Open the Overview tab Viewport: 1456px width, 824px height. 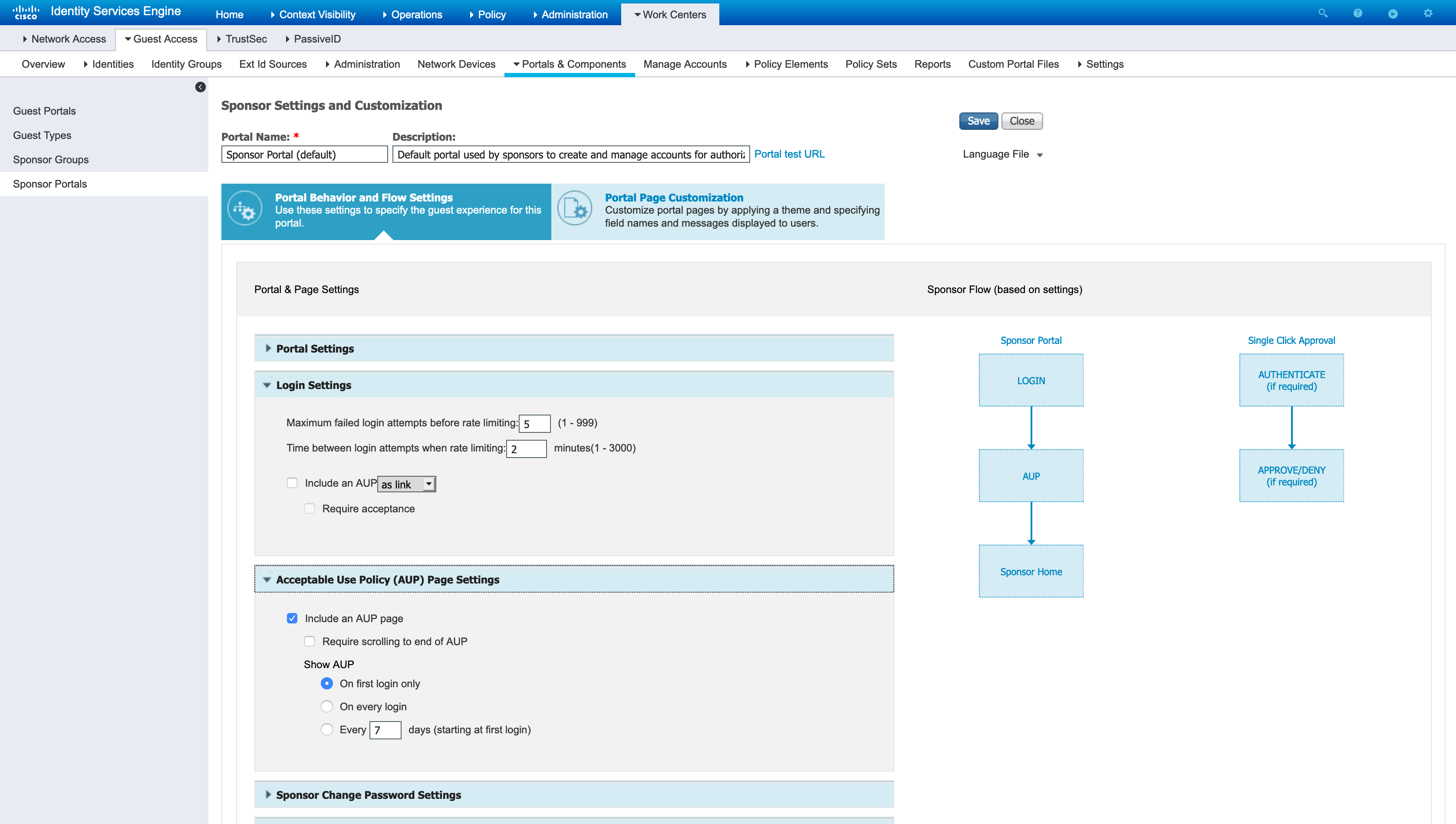pyautogui.click(x=43, y=64)
